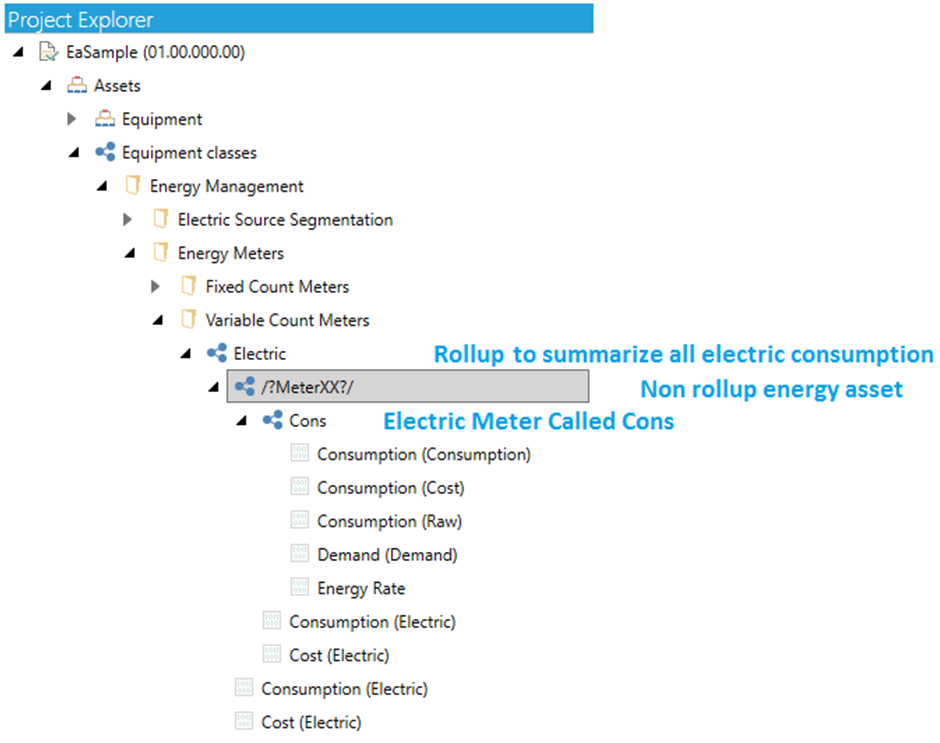Click the Equipment classes share icon

tap(105, 152)
